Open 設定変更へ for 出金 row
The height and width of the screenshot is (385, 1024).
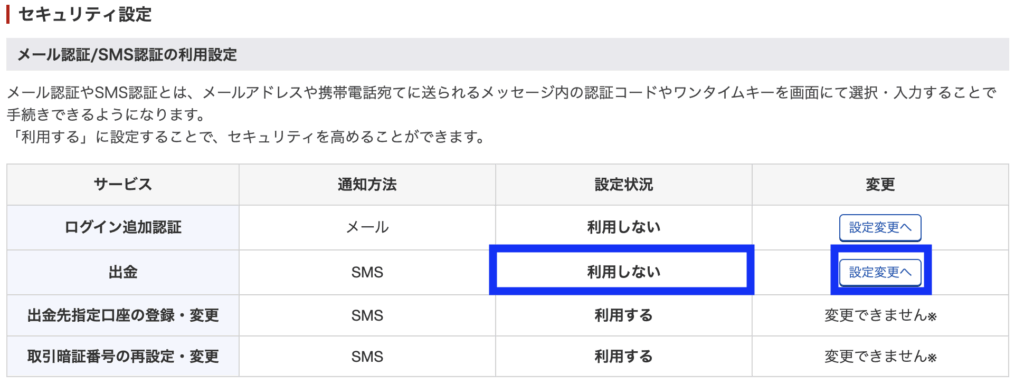point(880,272)
